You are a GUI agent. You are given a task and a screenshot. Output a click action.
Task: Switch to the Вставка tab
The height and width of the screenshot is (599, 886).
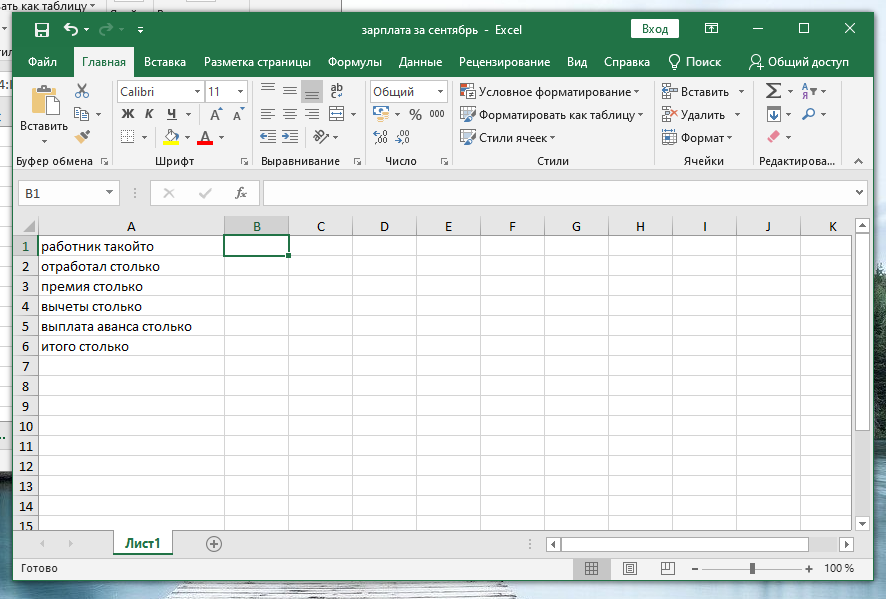point(165,62)
